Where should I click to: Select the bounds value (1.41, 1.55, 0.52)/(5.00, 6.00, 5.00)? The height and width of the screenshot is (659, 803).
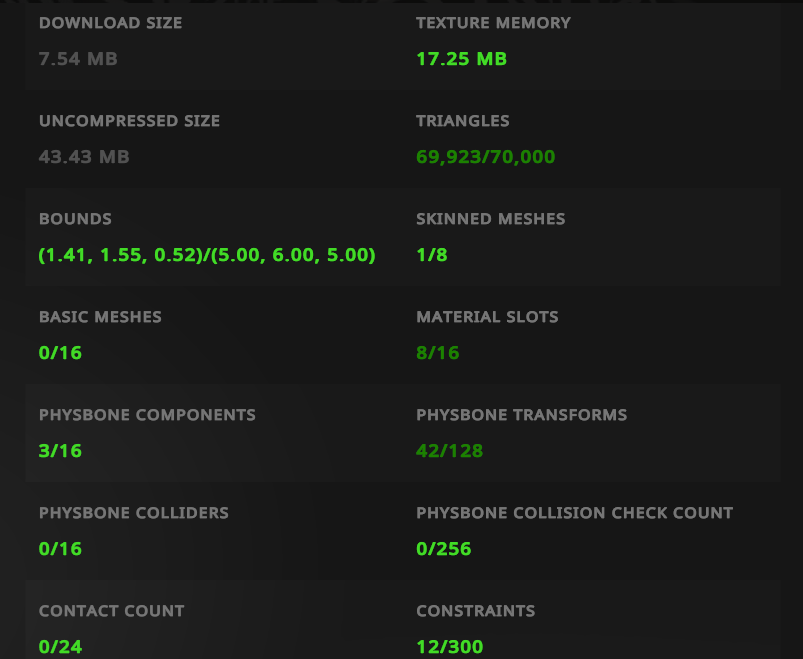(x=207, y=255)
